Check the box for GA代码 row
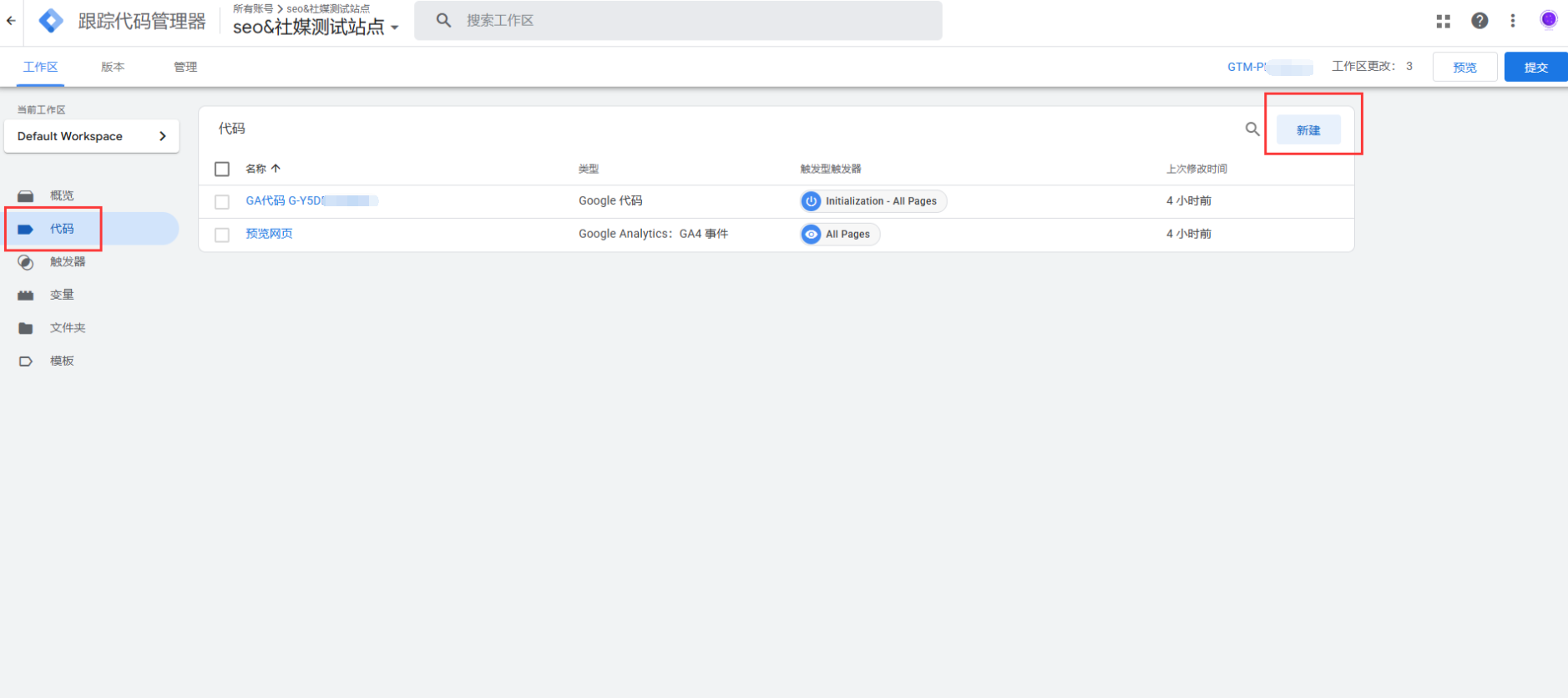1568x698 pixels. pyautogui.click(x=222, y=202)
